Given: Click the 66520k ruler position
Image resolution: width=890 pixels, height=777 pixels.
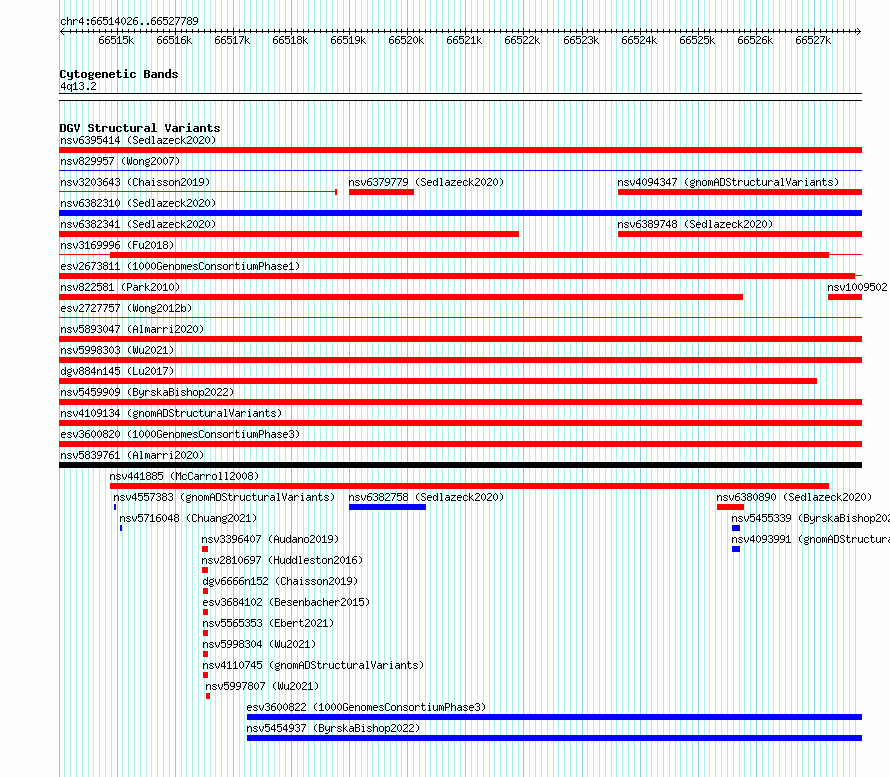Looking at the screenshot, I should (x=406, y=40).
